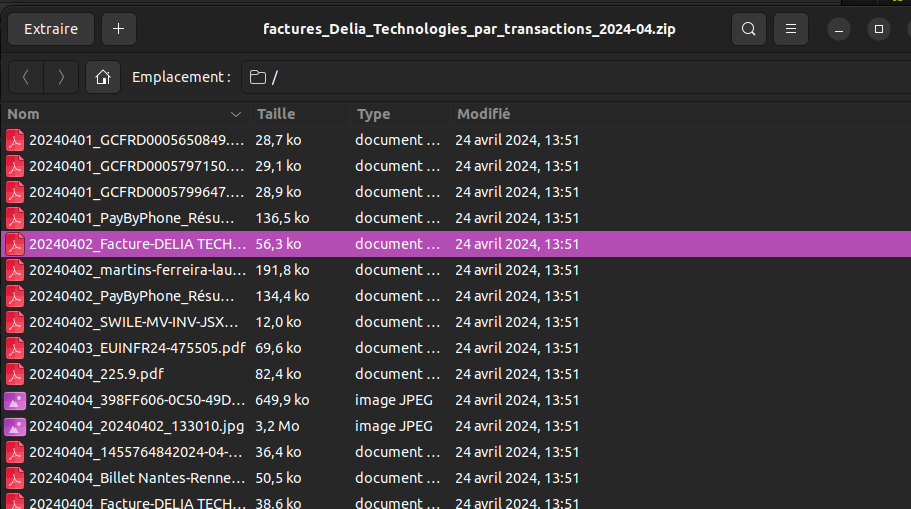911x509 pixels.
Task: Click the plus add-files button
Action: [118, 29]
